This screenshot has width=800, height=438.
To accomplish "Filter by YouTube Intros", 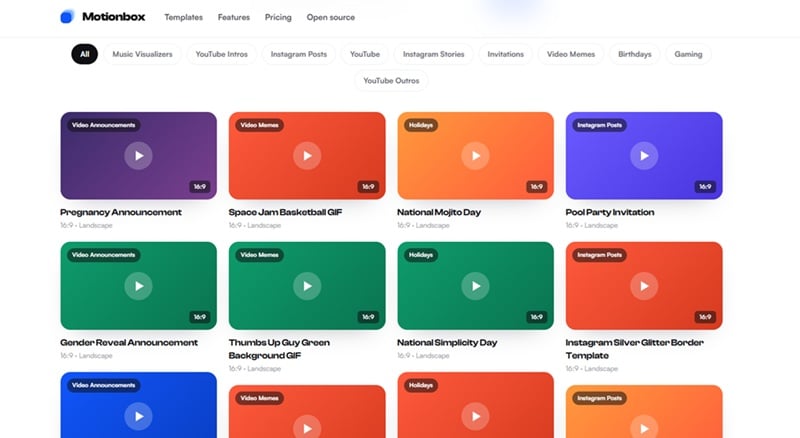I will coord(221,54).
